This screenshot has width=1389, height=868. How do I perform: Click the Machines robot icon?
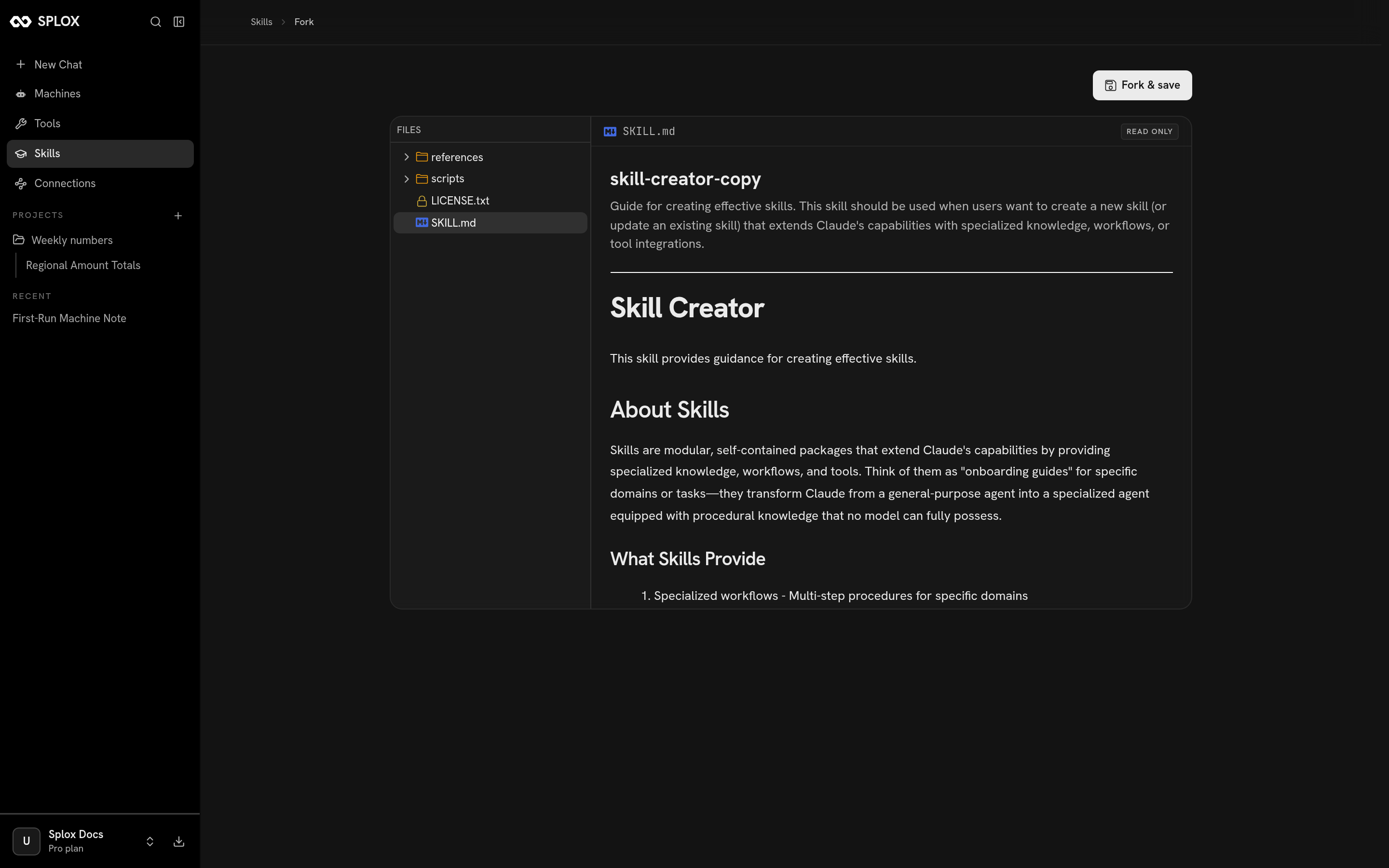coord(21,94)
